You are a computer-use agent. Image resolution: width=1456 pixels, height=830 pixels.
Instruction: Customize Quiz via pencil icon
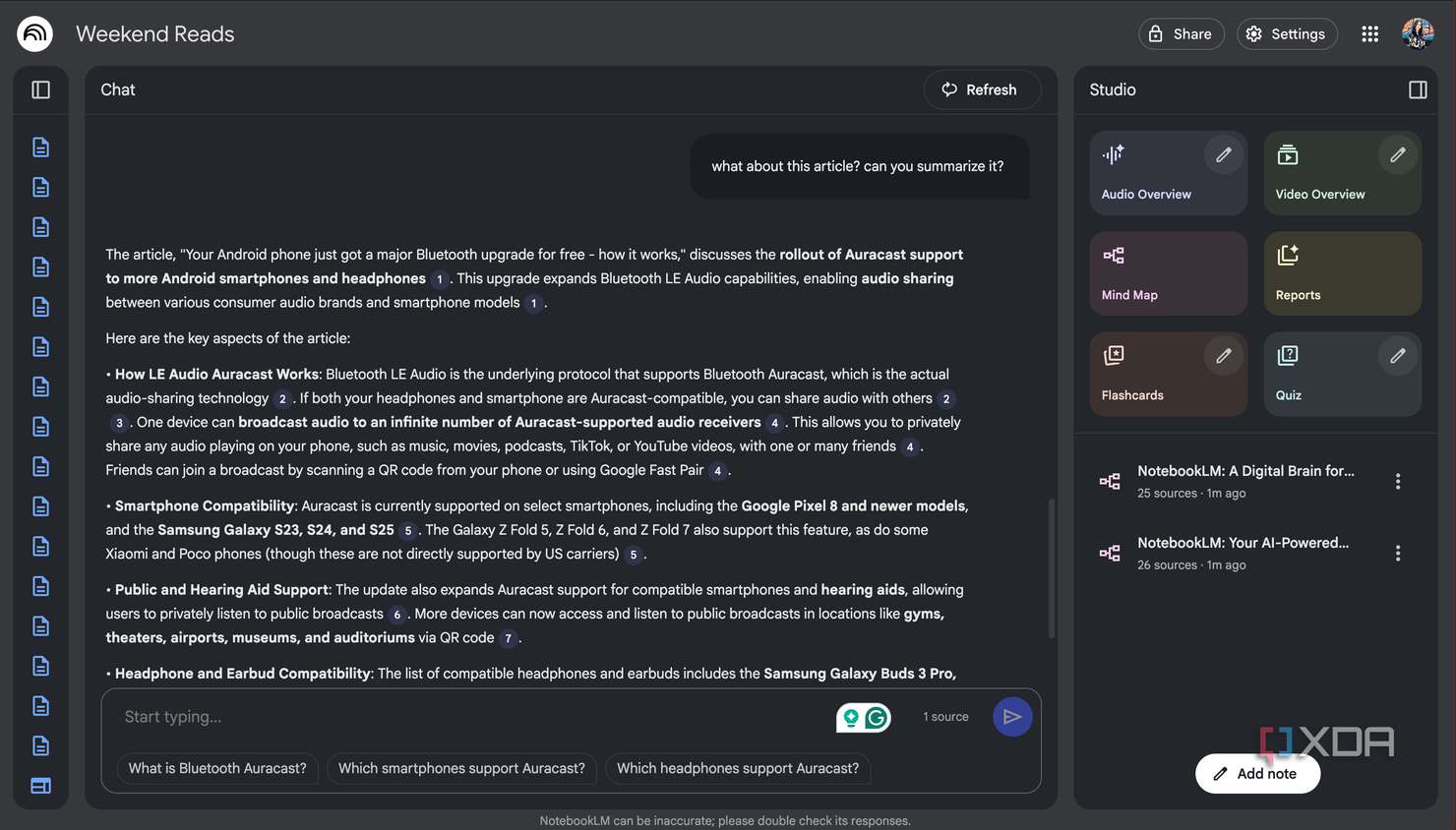(x=1398, y=355)
